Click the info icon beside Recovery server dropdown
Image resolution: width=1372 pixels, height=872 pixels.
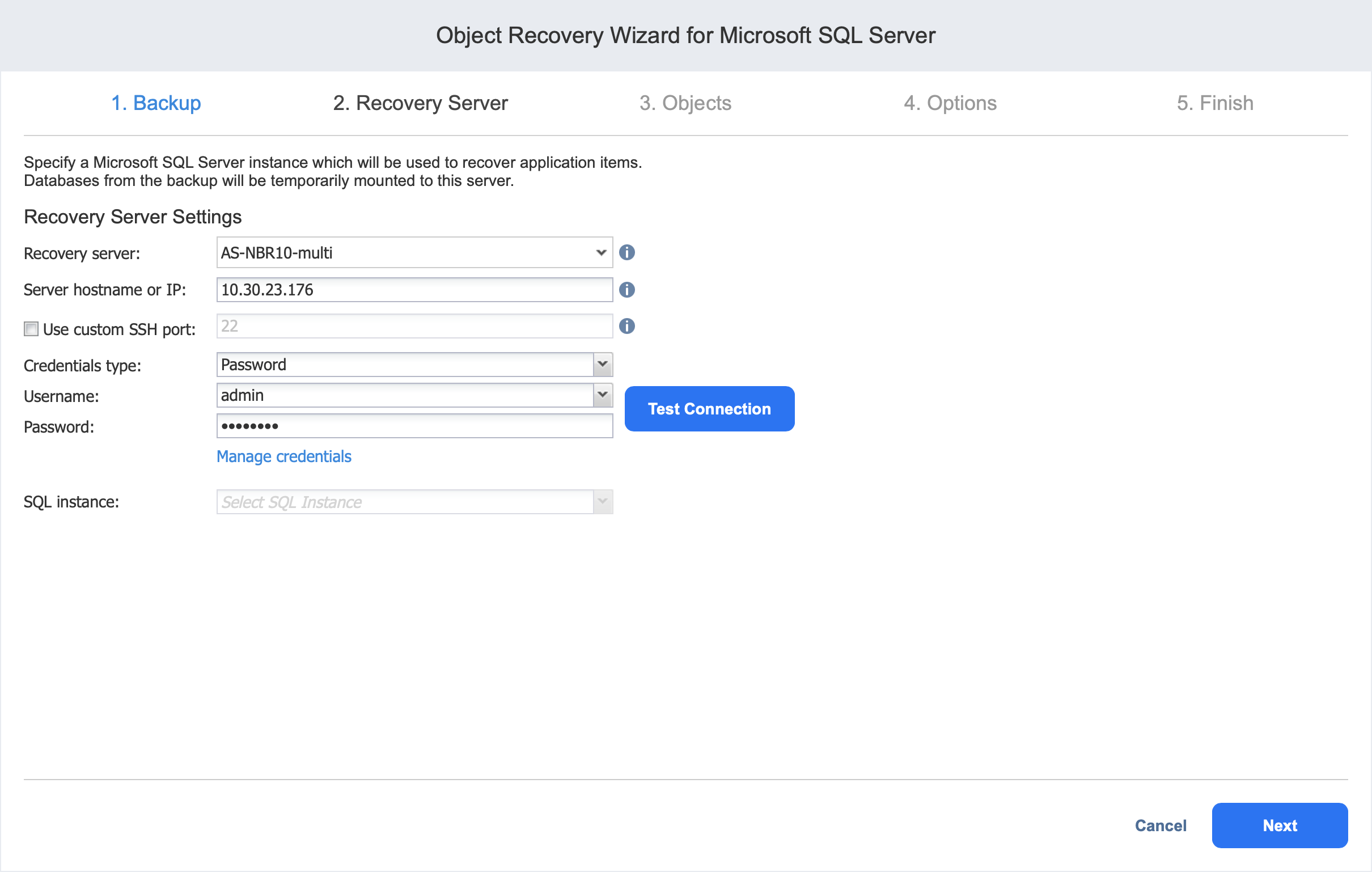[x=626, y=252]
